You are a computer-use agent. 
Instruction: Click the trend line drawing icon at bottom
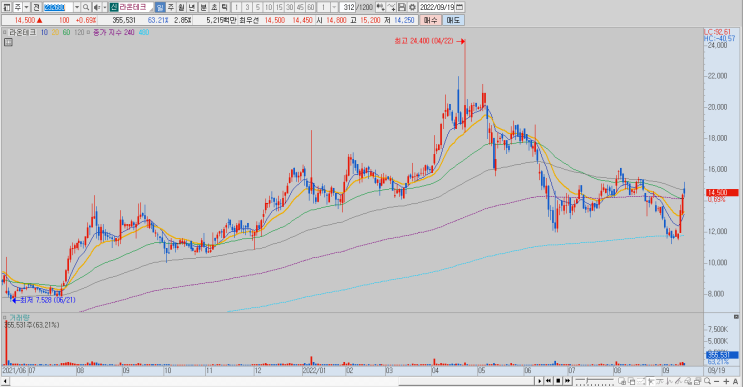pos(679,381)
